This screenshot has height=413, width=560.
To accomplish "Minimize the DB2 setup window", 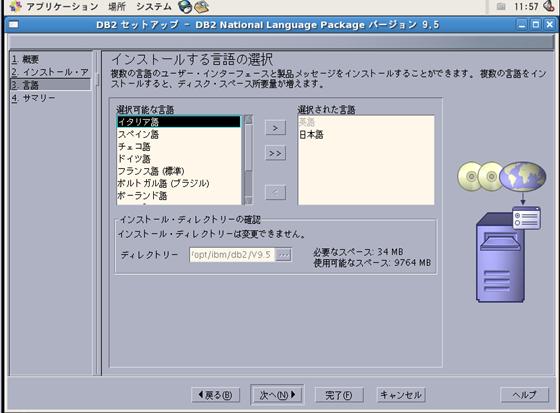I will coord(522,25).
